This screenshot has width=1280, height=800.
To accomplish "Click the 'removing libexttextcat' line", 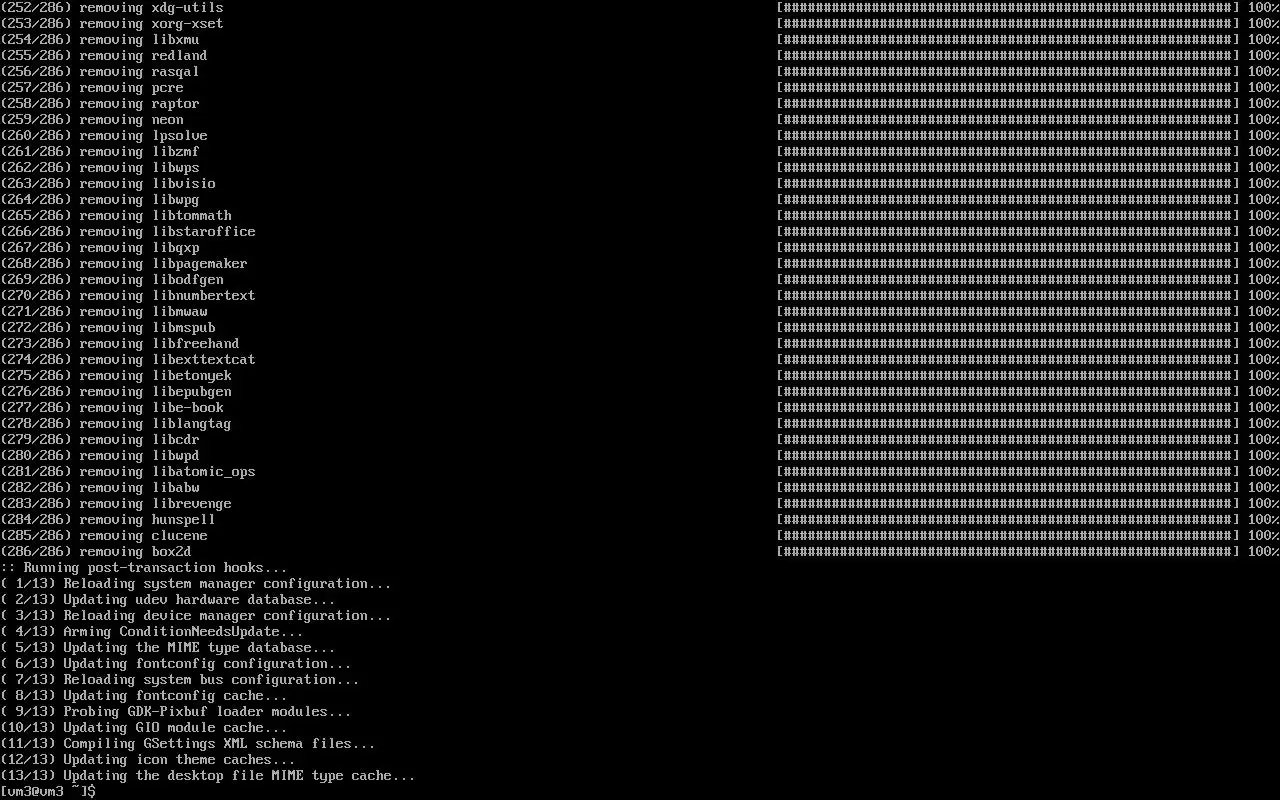I will coord(128,359).
